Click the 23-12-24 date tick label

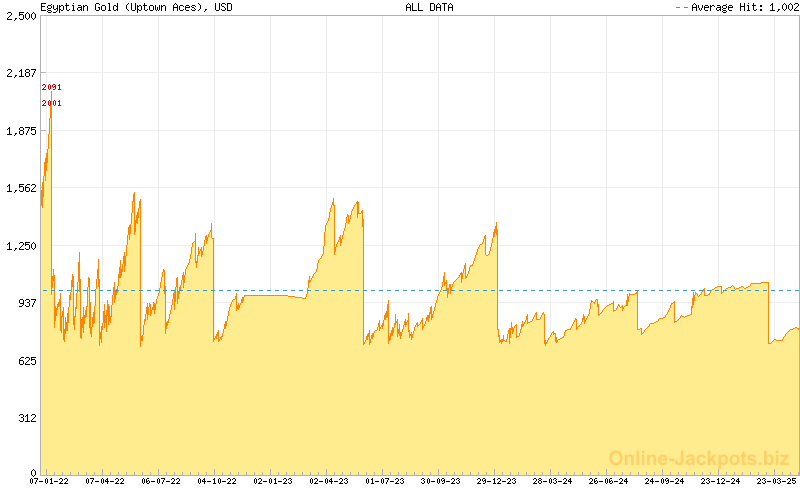[x=721, y=481]
